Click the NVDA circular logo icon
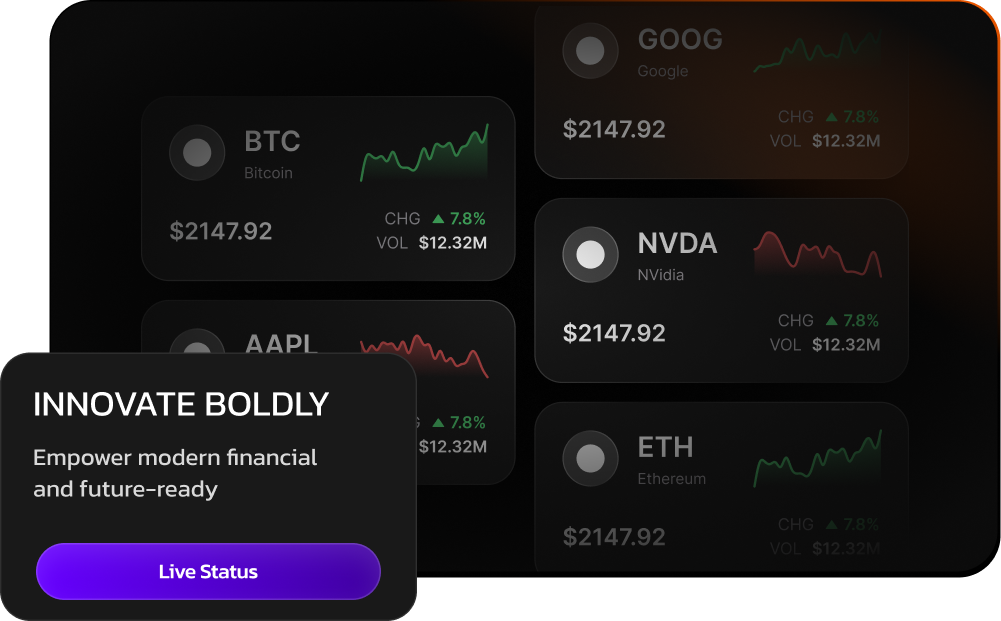Image resolution: width=1001 pixels, height=621 pixels. (x=590, y=255)
